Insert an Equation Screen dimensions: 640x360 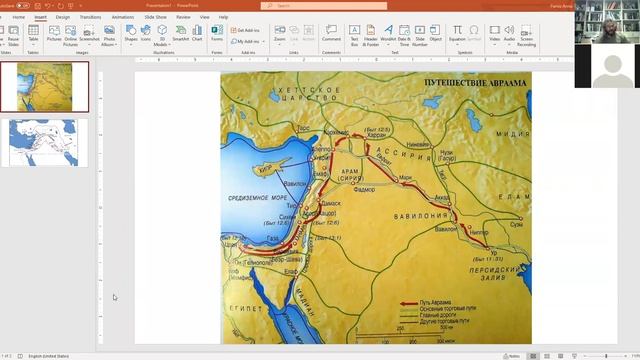(x=457, y=35)
